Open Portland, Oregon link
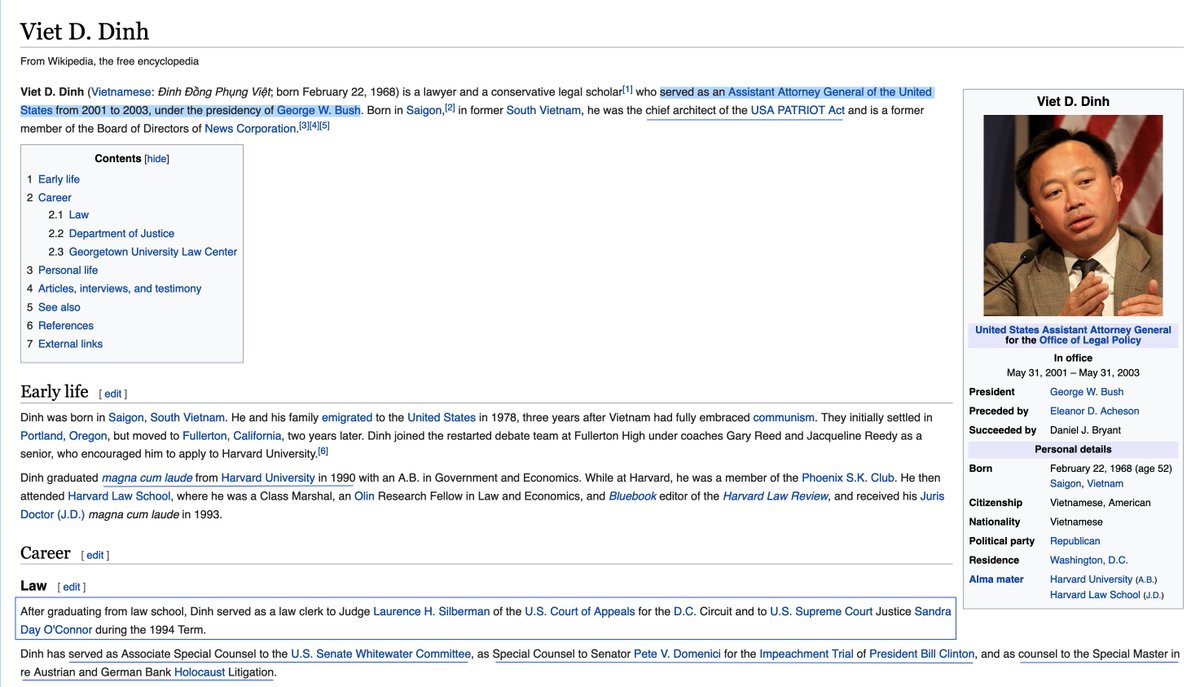1200x687 pixels. [x=63, y=436]
